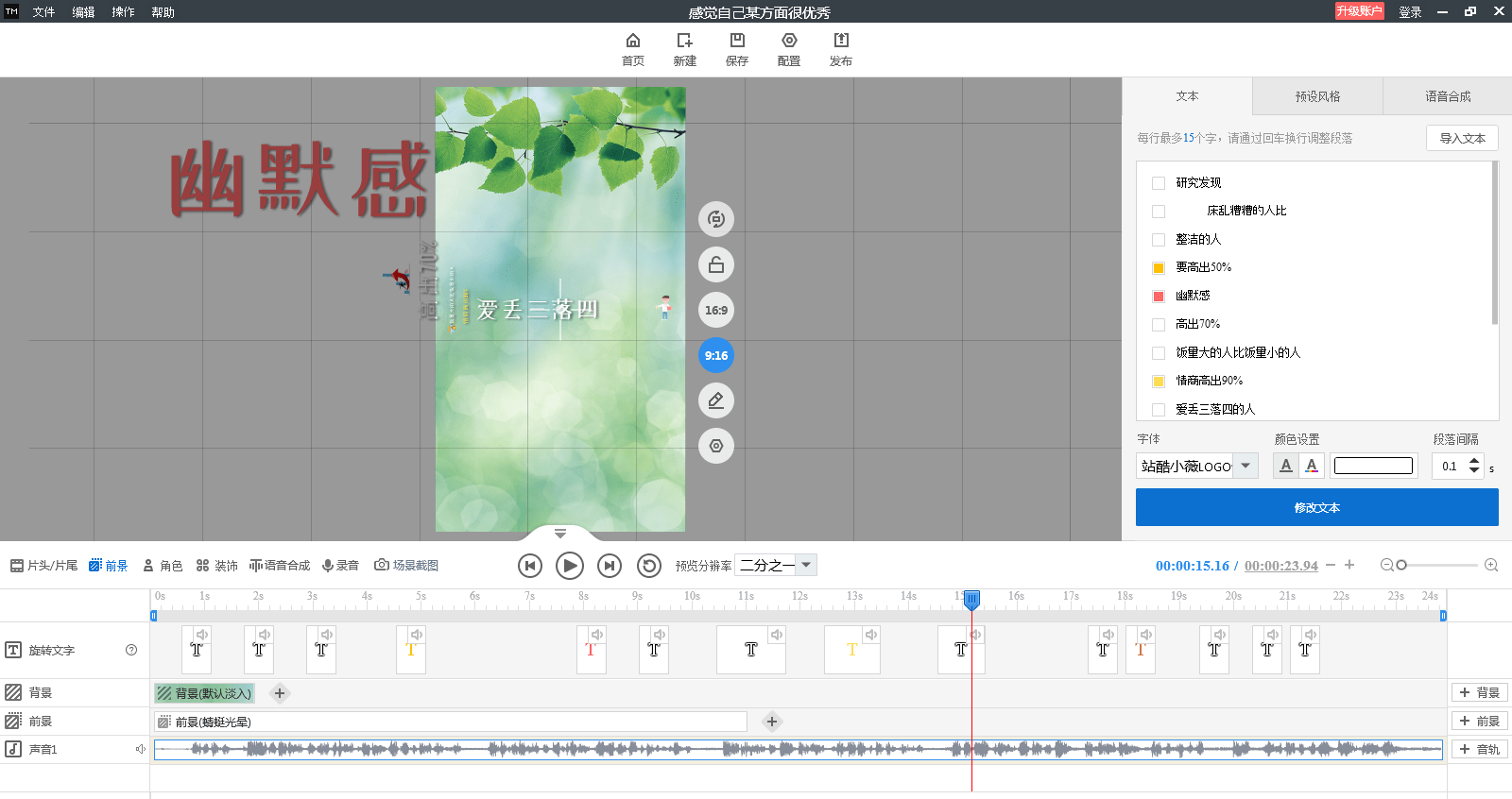
Task: Add a 前景 foreground from the toolbar
Action: coord(109,566)
